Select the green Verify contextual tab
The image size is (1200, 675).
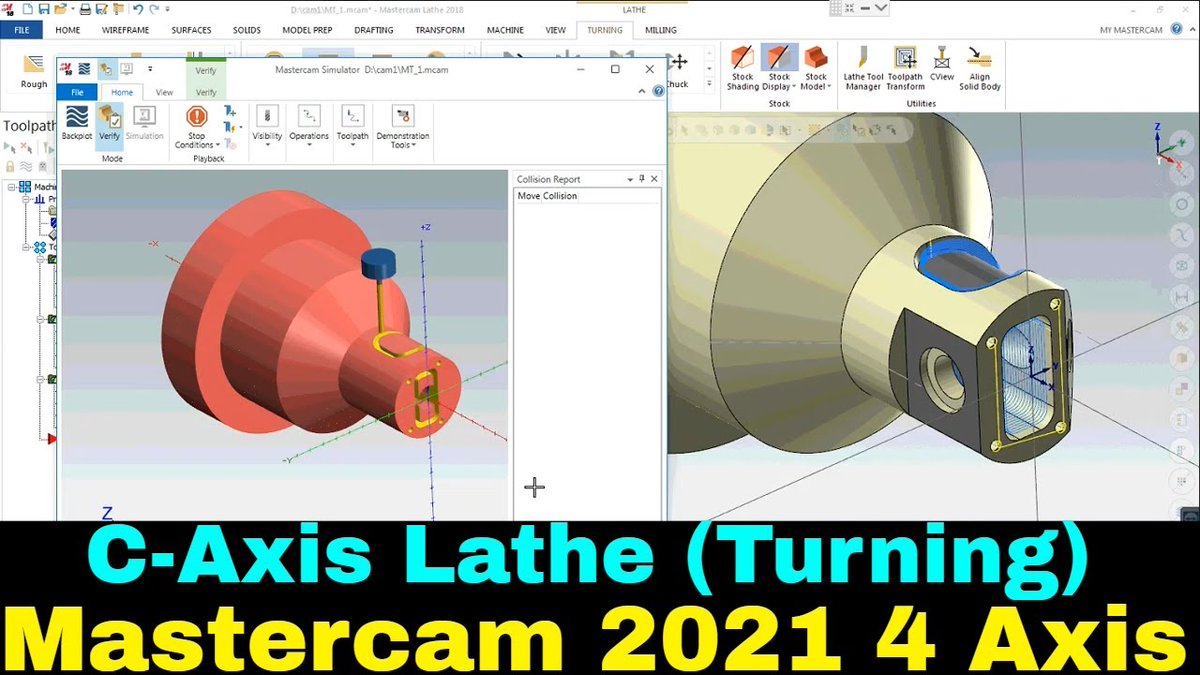[x=206, y=92]
